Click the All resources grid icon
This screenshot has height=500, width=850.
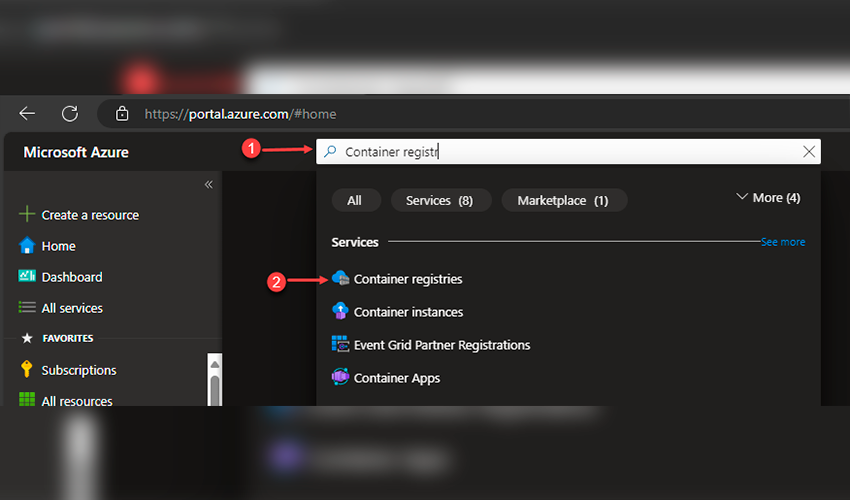[27, 400]
